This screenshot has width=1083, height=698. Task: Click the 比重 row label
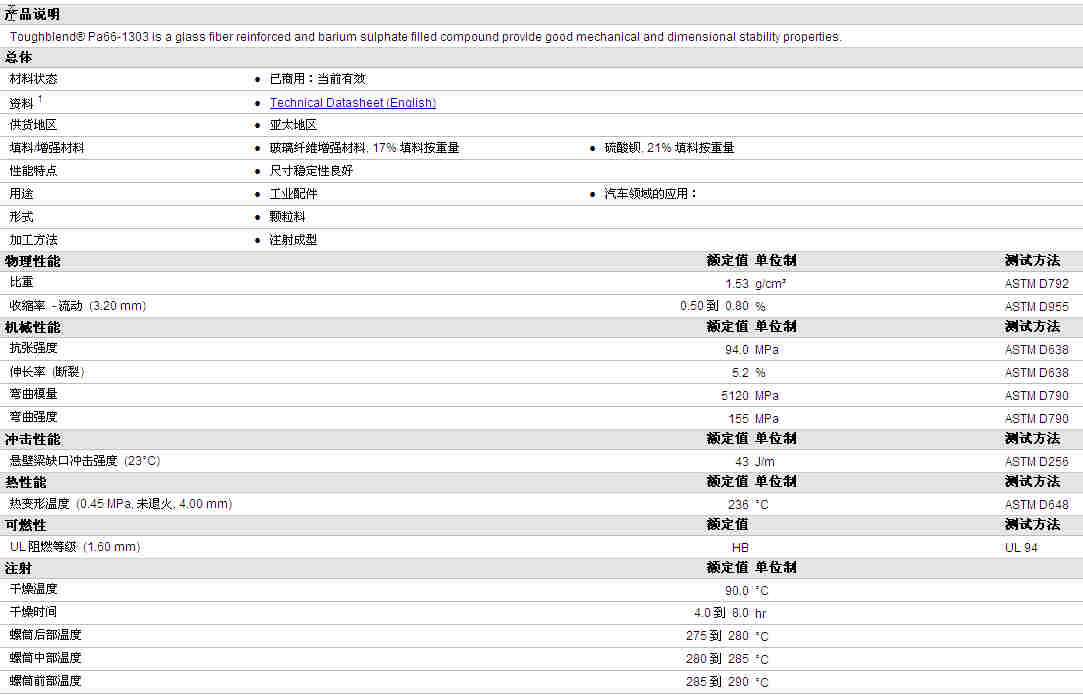[21, 282]
